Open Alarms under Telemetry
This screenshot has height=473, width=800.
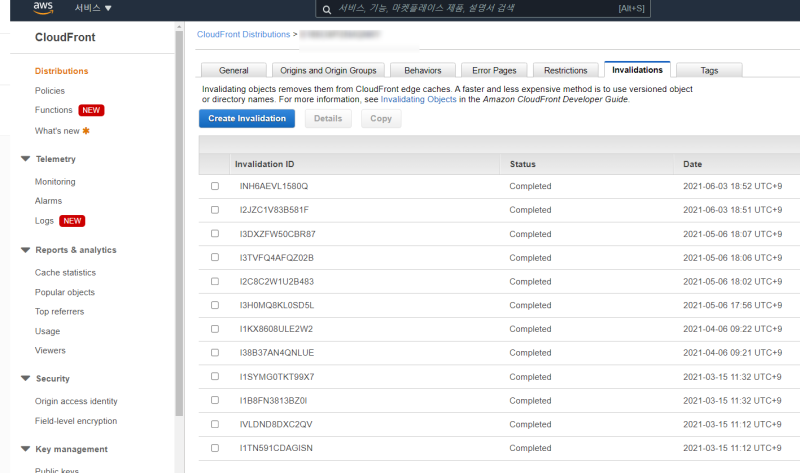[x=48, y=201]
